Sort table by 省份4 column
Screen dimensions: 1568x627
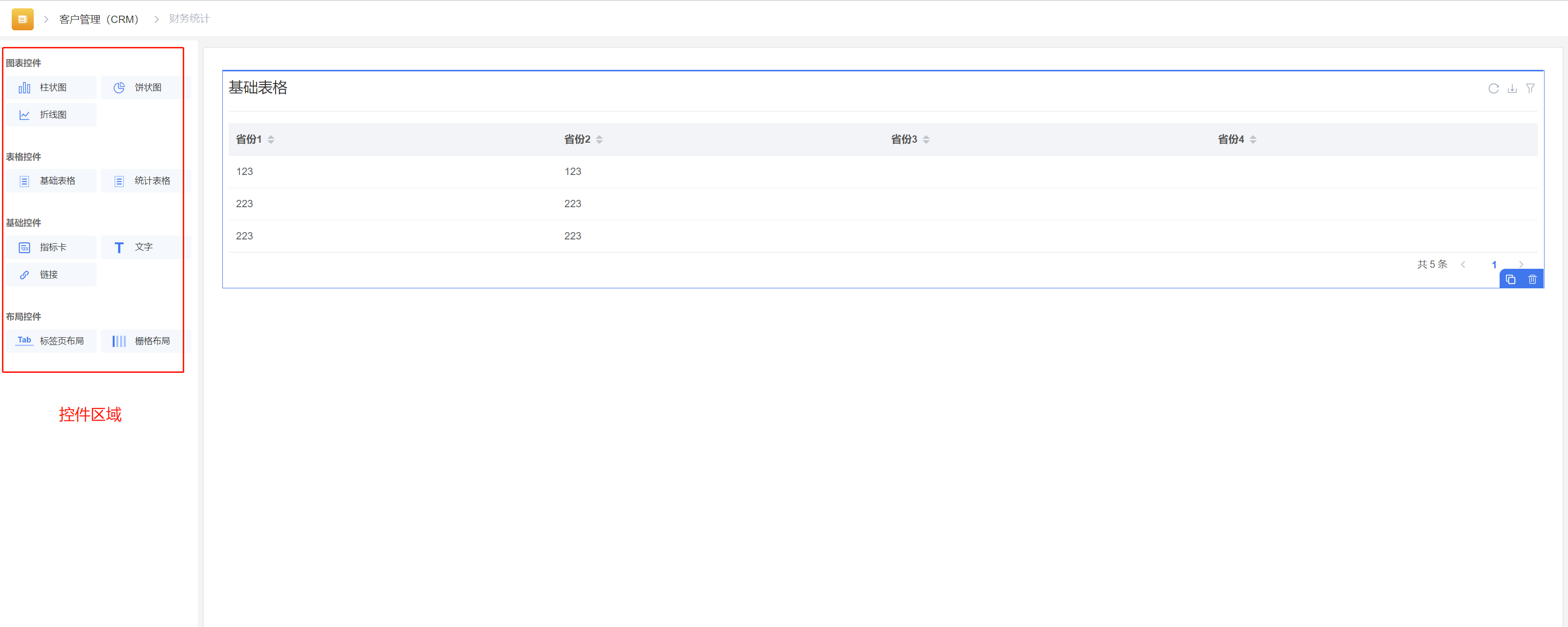[1253, 139]
